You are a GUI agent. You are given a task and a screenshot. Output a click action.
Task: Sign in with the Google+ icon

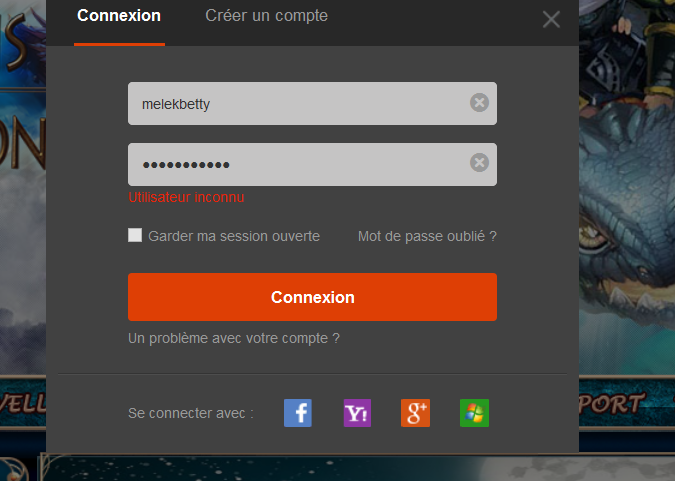(415, 413)
